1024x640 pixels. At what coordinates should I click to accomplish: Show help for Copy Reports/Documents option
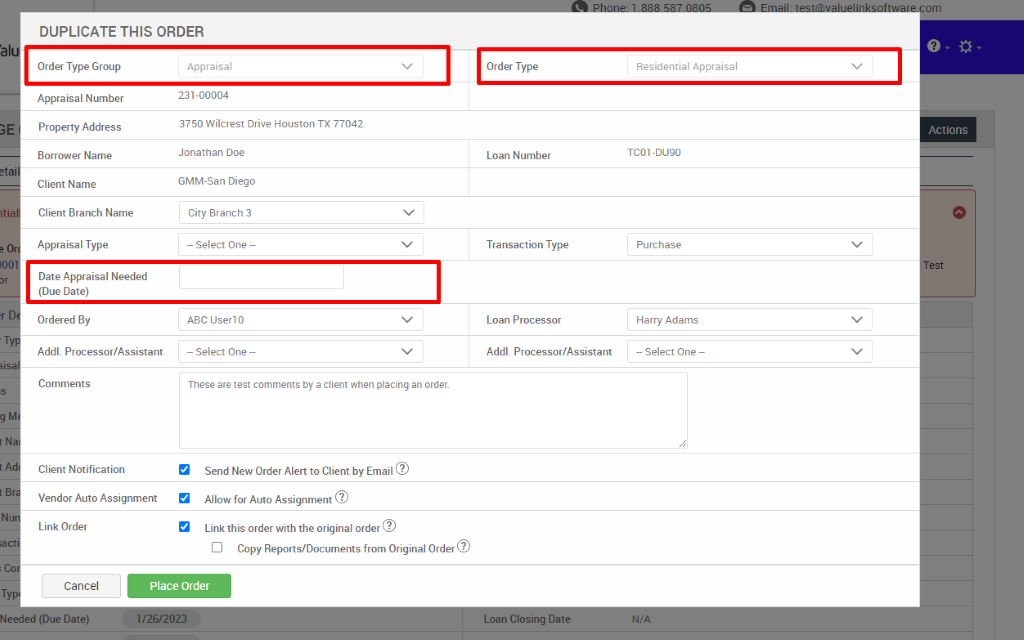tap(464, 547)
